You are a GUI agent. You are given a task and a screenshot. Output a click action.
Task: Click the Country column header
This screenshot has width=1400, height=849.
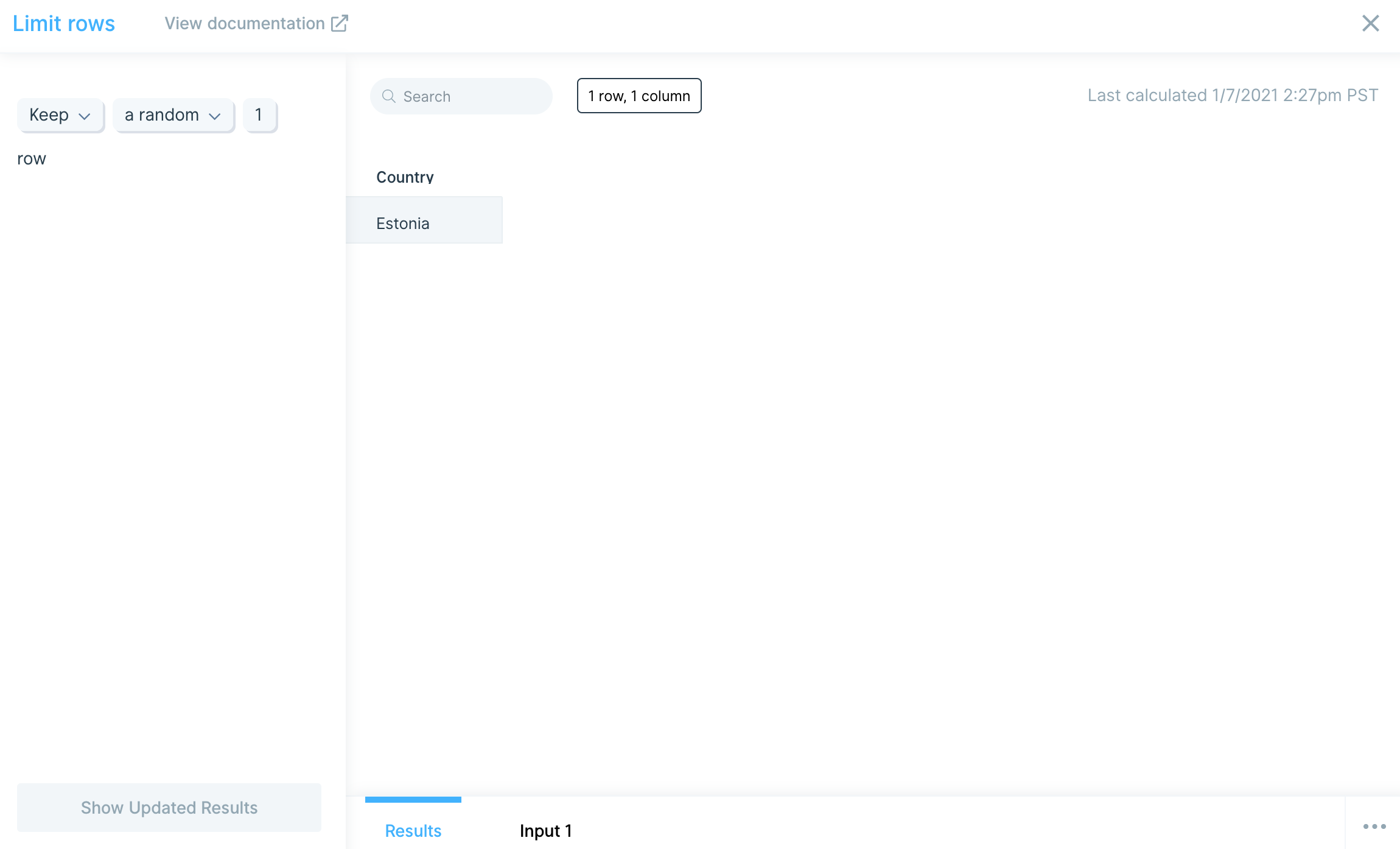pyautogui.click(x=405, y=177)
